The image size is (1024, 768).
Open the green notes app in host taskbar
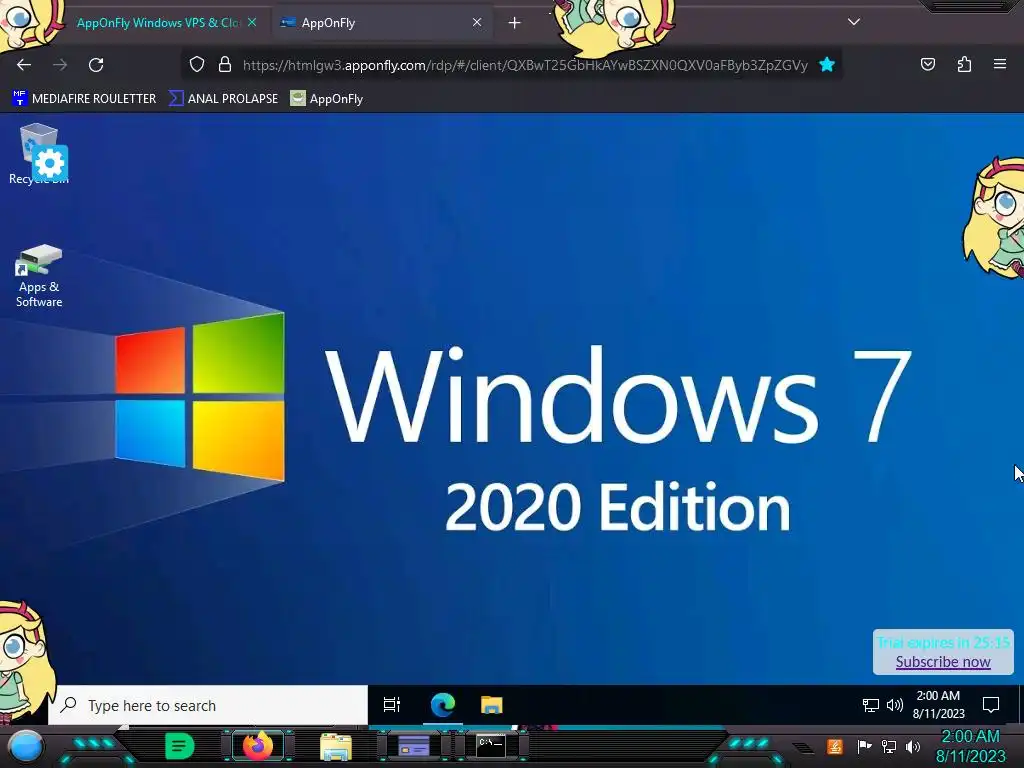179,746
